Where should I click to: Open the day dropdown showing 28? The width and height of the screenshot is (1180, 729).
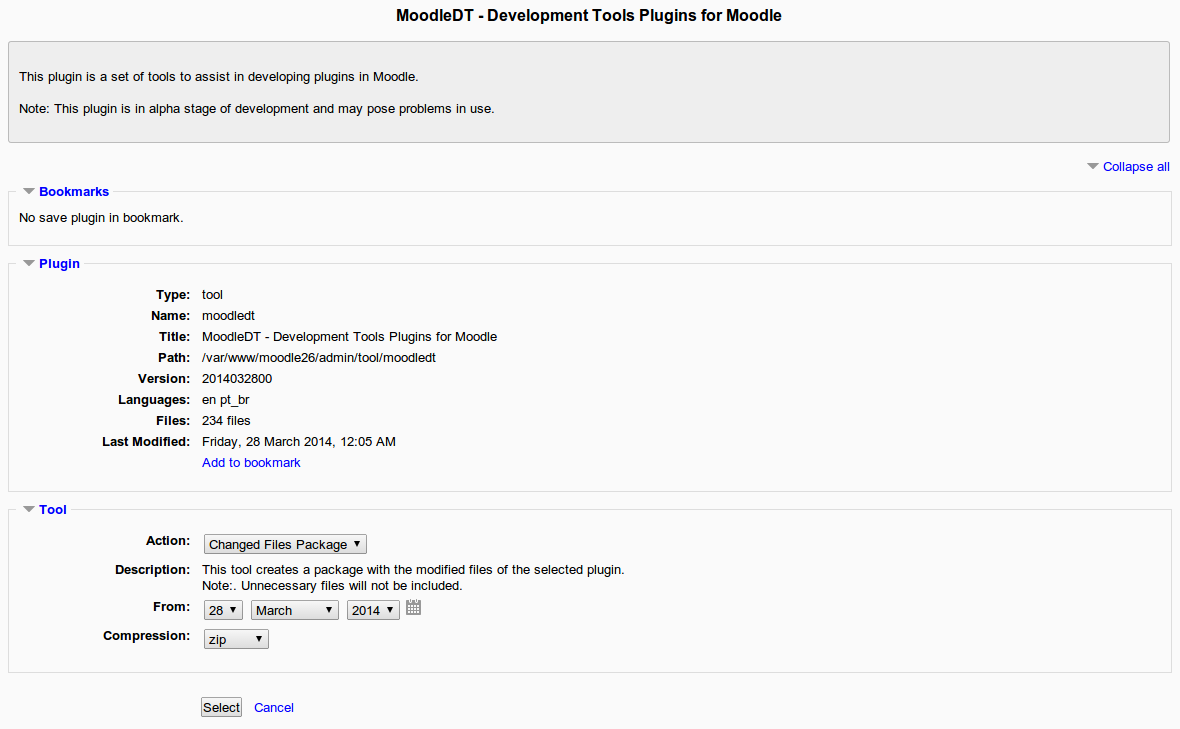click(x=222, y=609)
